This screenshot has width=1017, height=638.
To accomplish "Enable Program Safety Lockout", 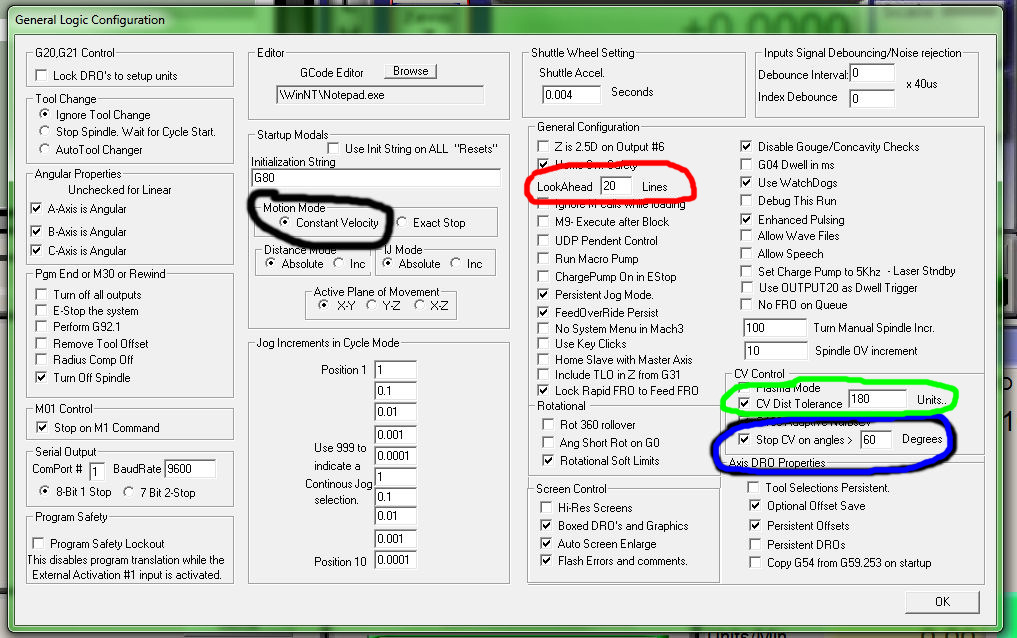I will pyautogui.click(x=42, y=544).
